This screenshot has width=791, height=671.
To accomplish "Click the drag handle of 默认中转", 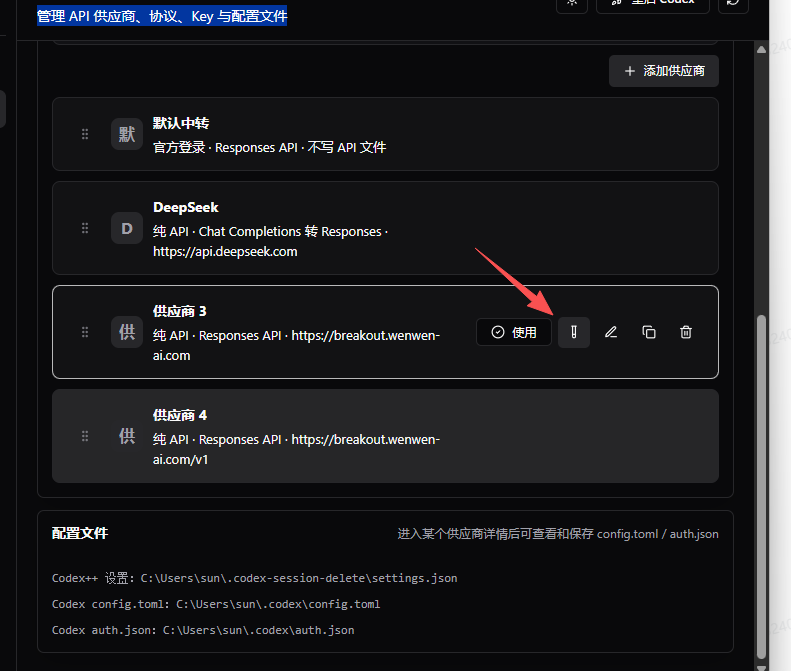I will pyautogui.click(x=85, y=134).
